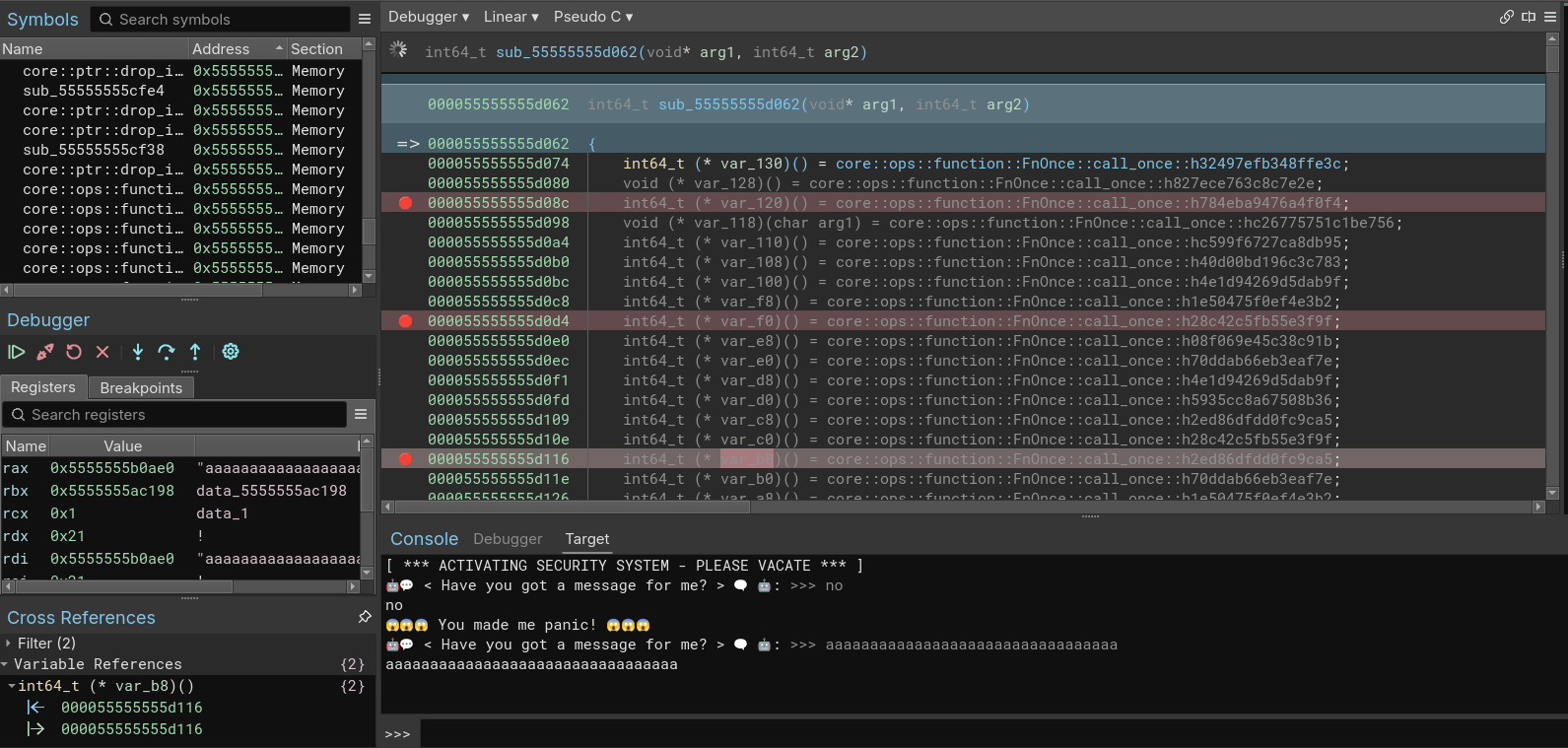
Task: Expand the Filter (2) section
Action: coord(9,644)
